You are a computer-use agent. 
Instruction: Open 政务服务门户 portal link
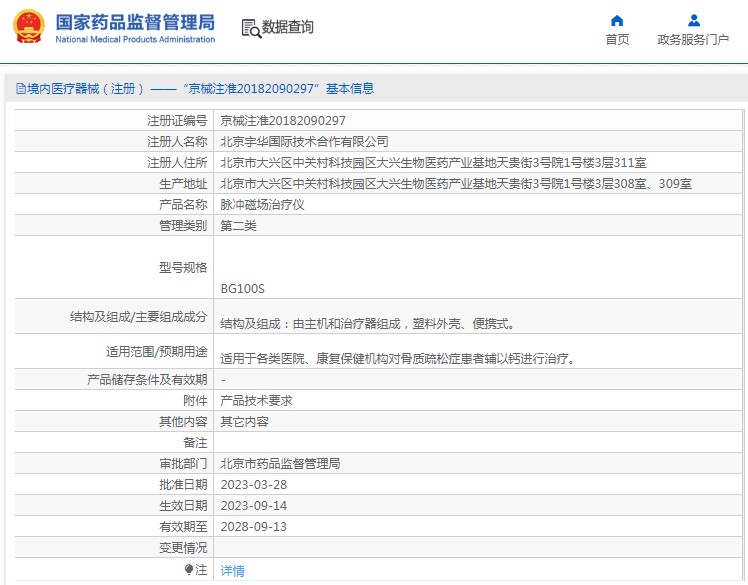[x=693, y=40]
